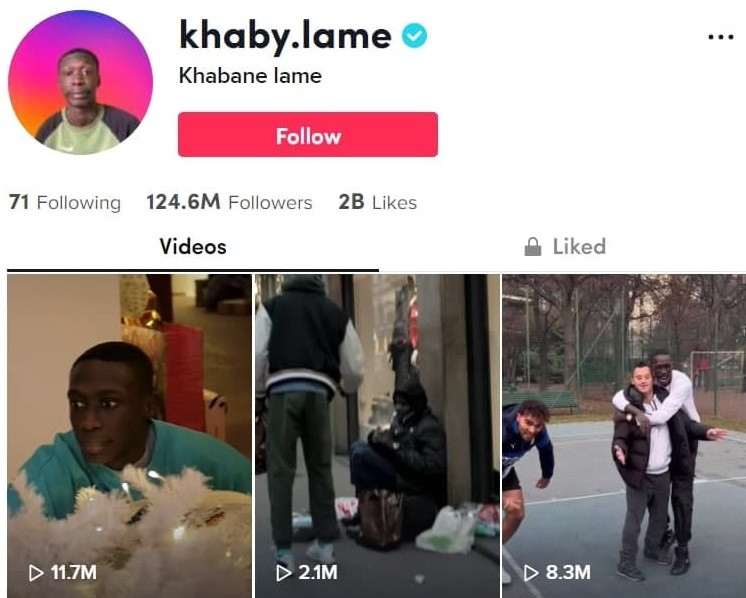Switch to the Liked tab

(x=565, y=246)
